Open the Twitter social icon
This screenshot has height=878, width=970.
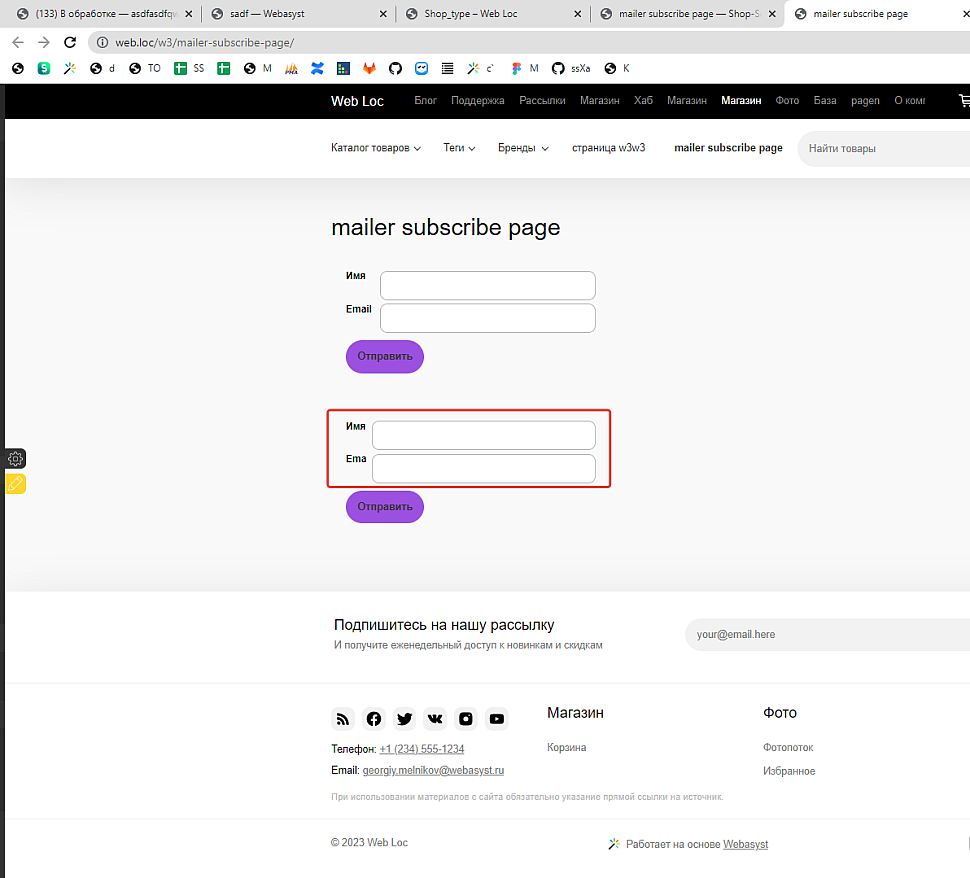tap(404, 719)
